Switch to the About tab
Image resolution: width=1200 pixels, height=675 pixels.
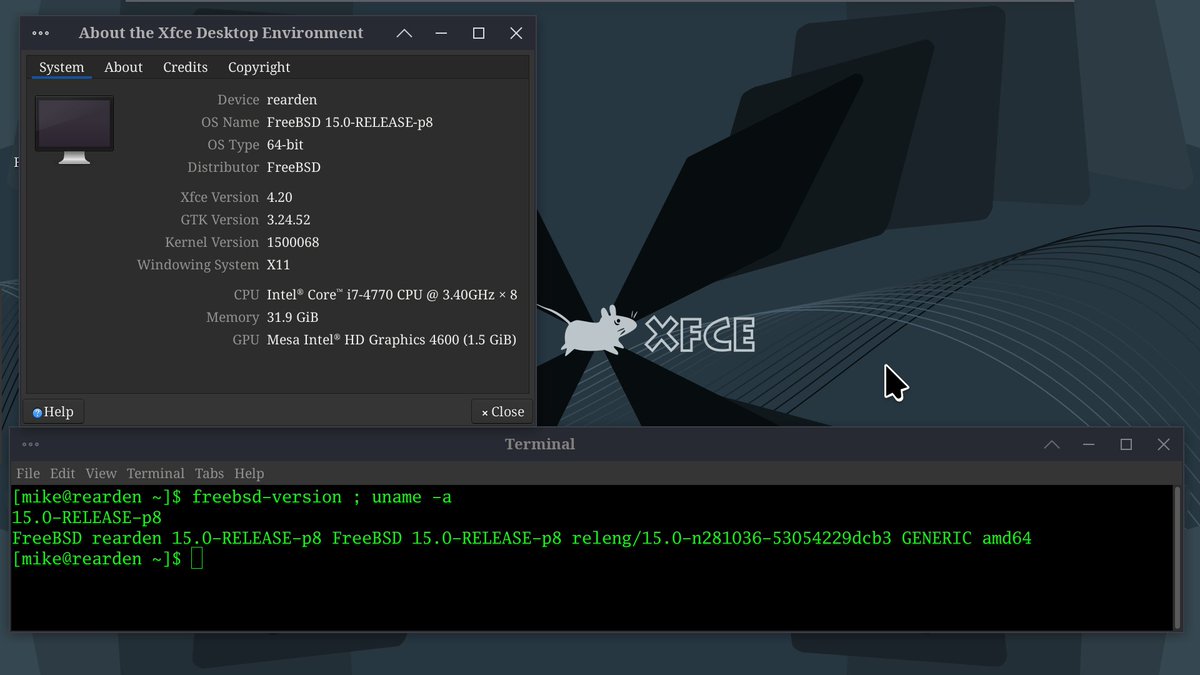123,67
